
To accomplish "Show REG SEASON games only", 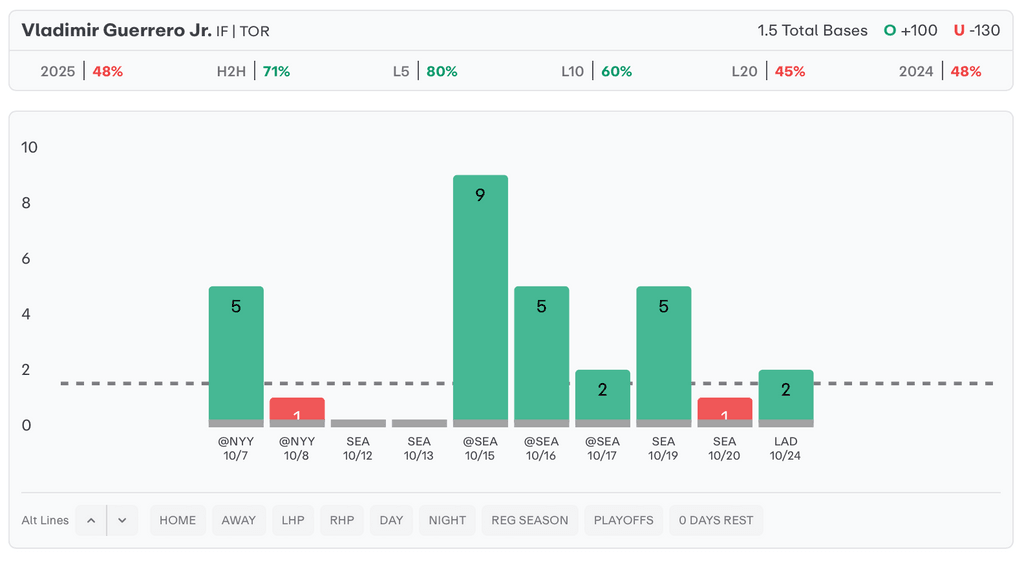I will [529, 520].
